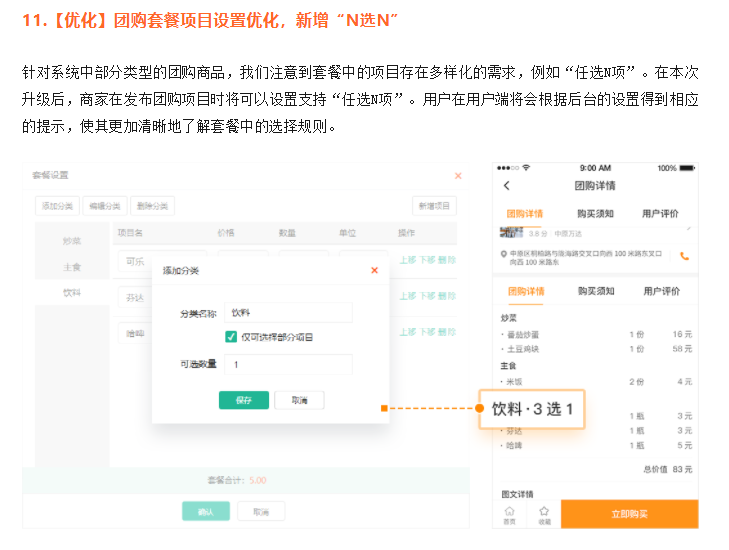729x550 pixels.
Task: Select 主食 category in left sidebar
Action: [x=72, y=267]
